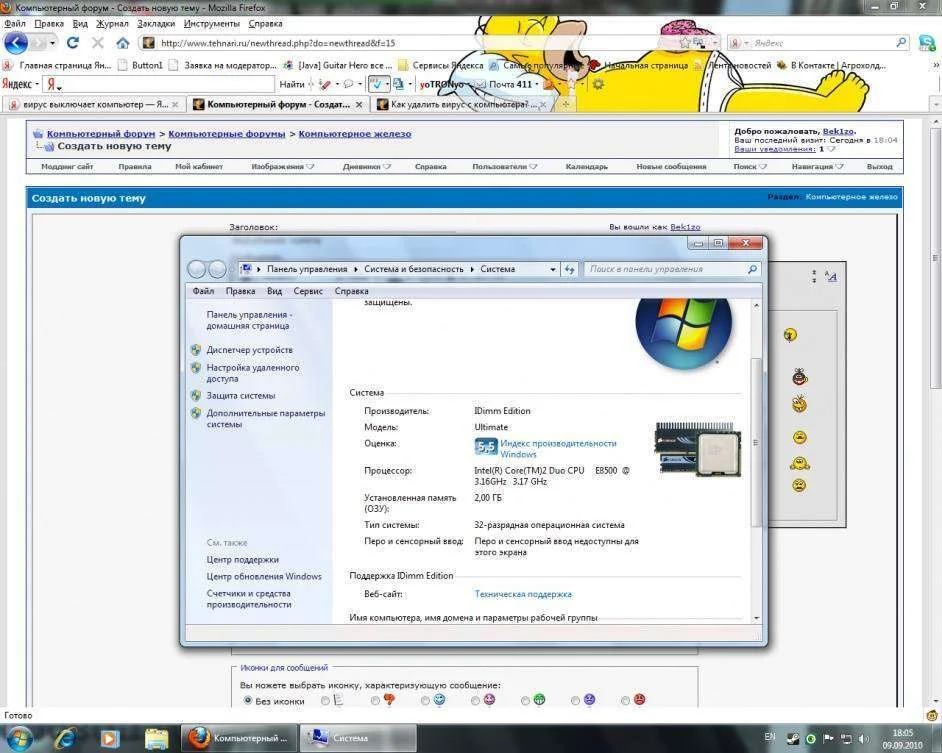Image resolution: width=942 pixels, height=753 pixels.
Task: Click refresh arrows button in System window
Action: click(570, 269)
